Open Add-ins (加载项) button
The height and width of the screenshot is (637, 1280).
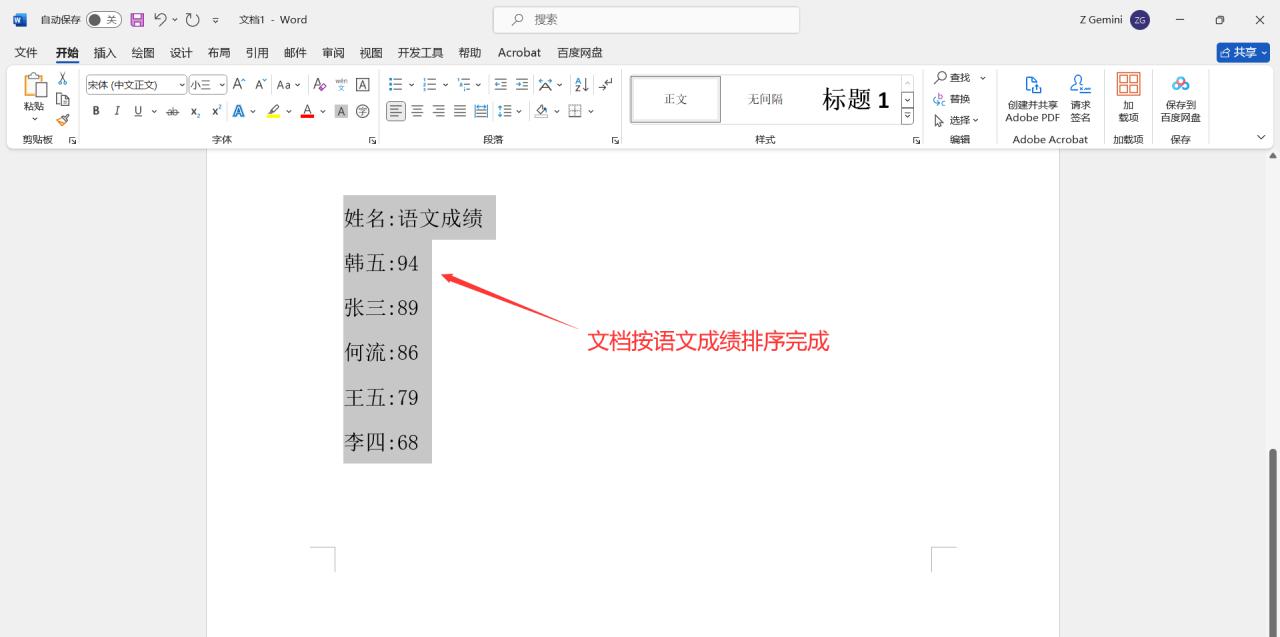[x=1128, y=98]
